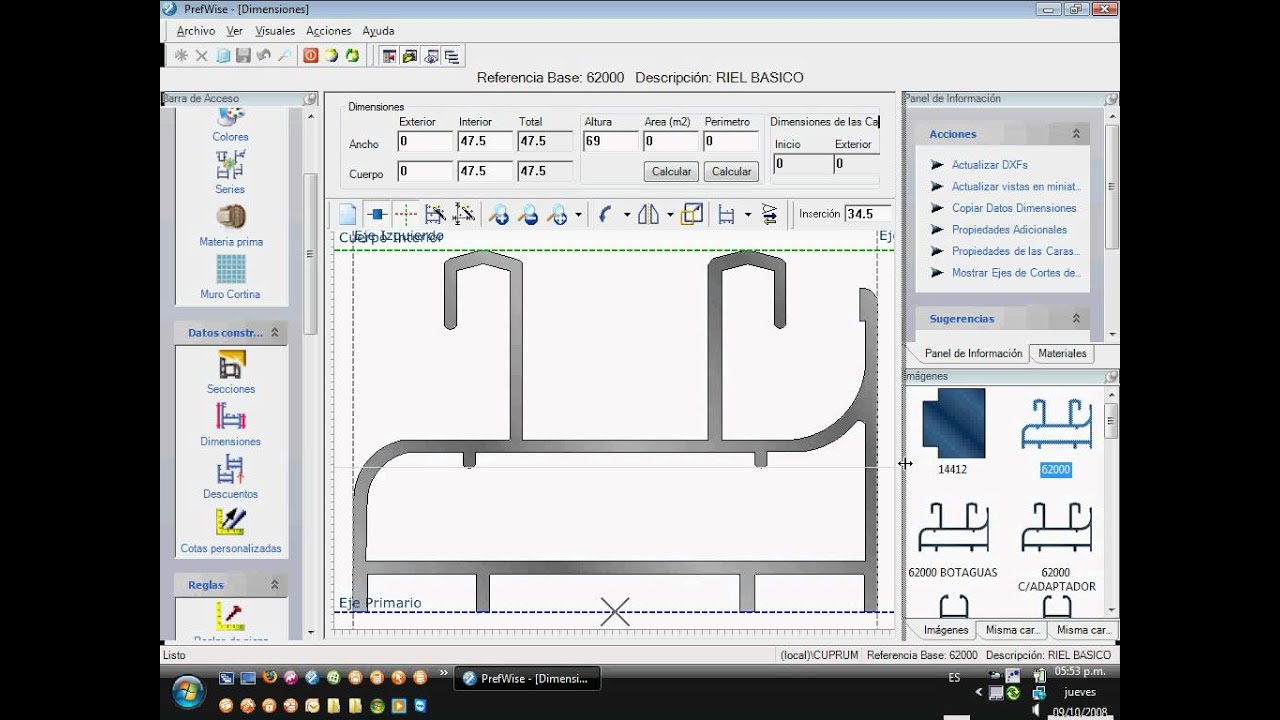The image size is (1280, 720).
Task: Click Calcular button under Area (m2)
Action: pyautogui.click(x=672, y=172)
